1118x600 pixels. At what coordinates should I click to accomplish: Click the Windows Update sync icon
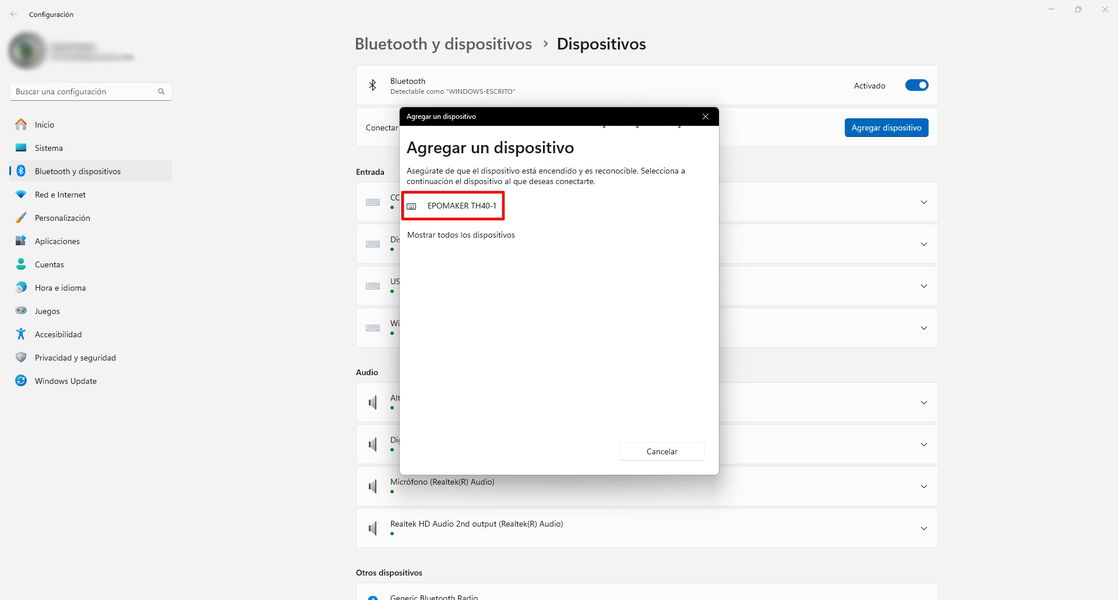[21, 381]
